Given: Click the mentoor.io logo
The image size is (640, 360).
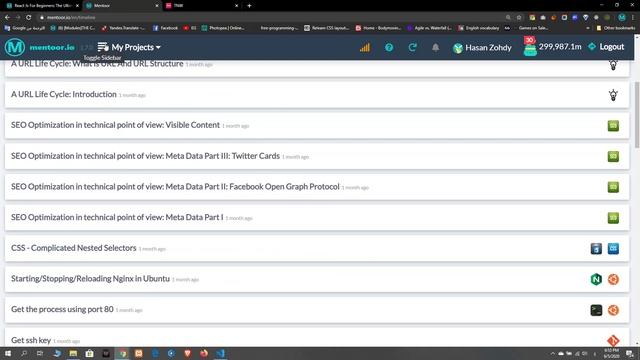Looking at the screenshot, I should (40, 47).
